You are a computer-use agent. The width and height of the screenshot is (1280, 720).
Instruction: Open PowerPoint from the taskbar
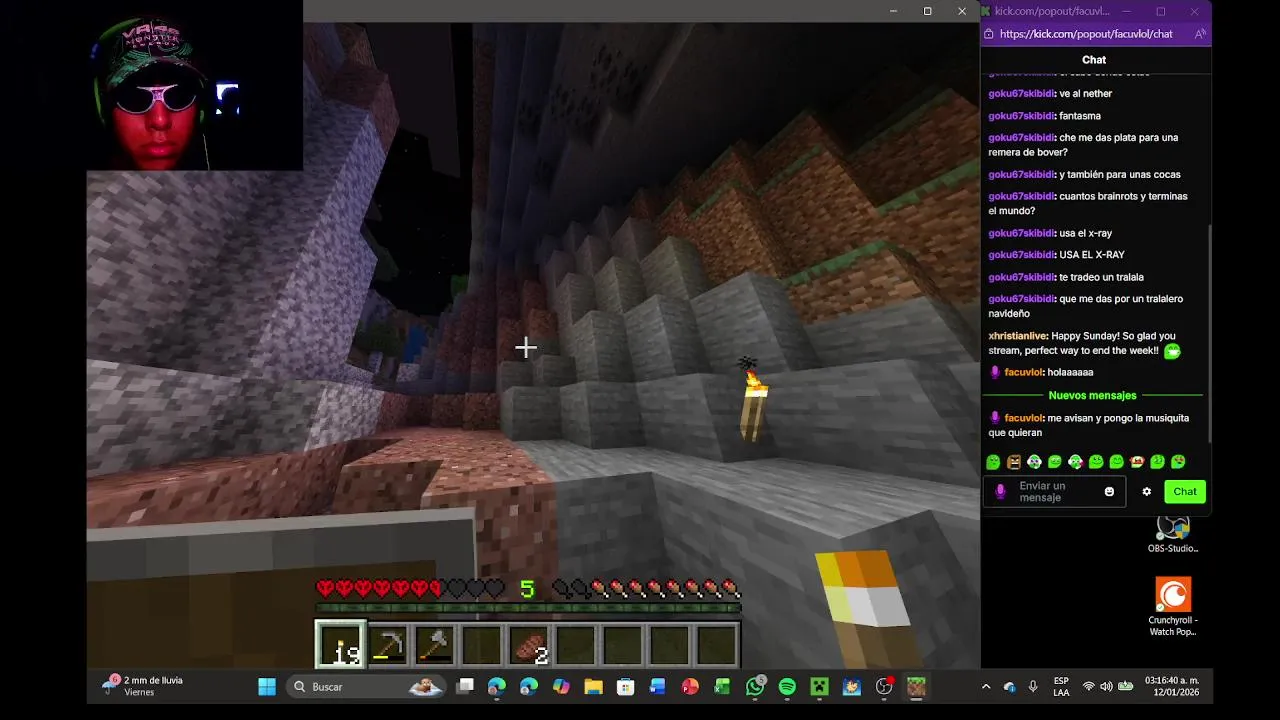pyautogui.click(x=690, y=687)
